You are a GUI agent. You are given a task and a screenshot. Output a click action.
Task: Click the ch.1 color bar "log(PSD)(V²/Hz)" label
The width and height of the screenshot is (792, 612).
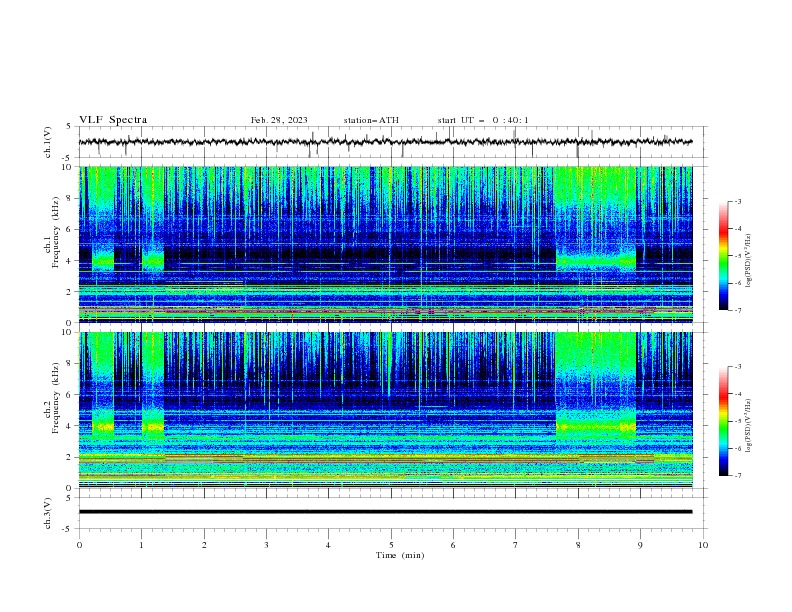click(x=749, y=261)
